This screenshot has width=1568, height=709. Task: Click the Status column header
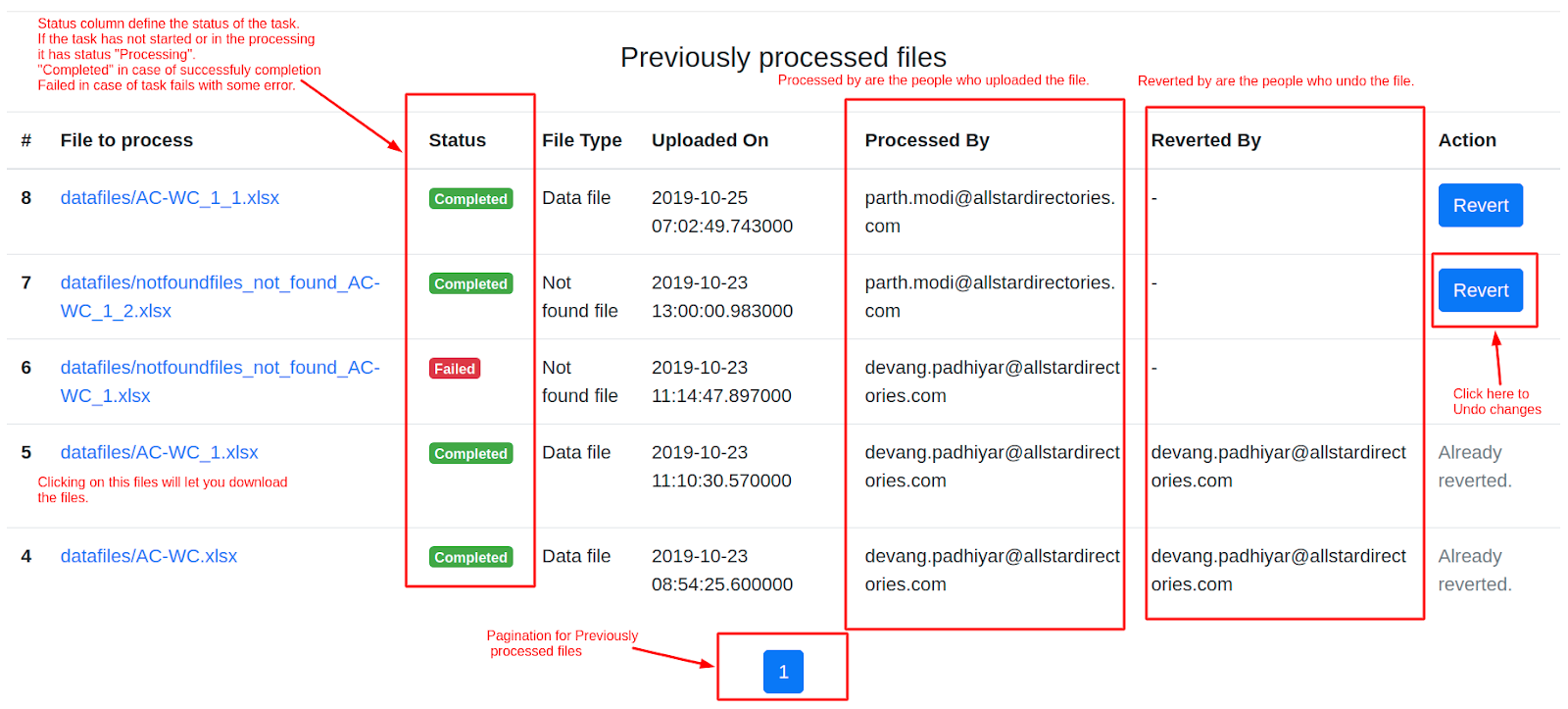tap(457, 140)
